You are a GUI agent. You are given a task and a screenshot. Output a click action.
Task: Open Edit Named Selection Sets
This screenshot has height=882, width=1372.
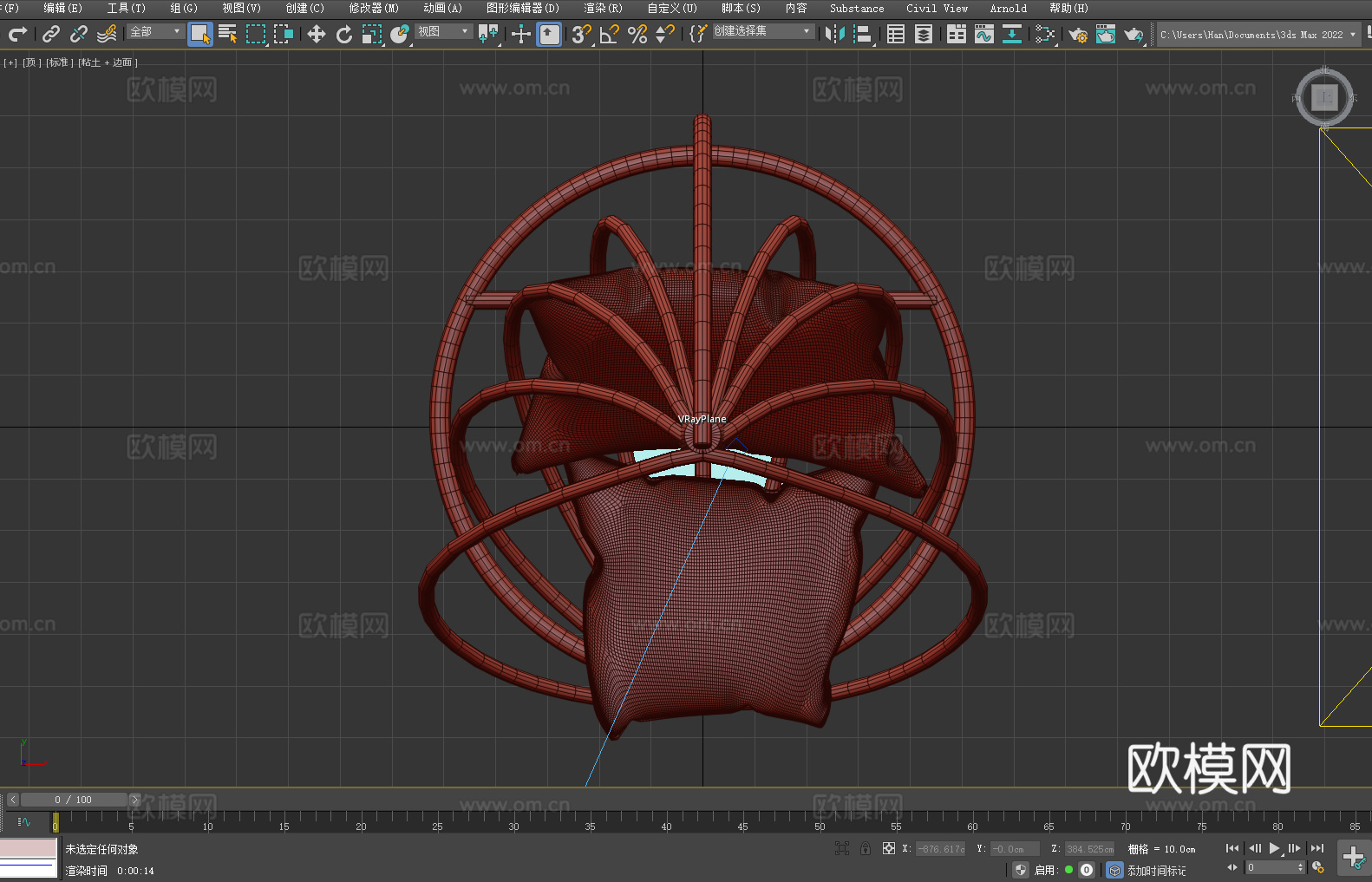[698, 34]
